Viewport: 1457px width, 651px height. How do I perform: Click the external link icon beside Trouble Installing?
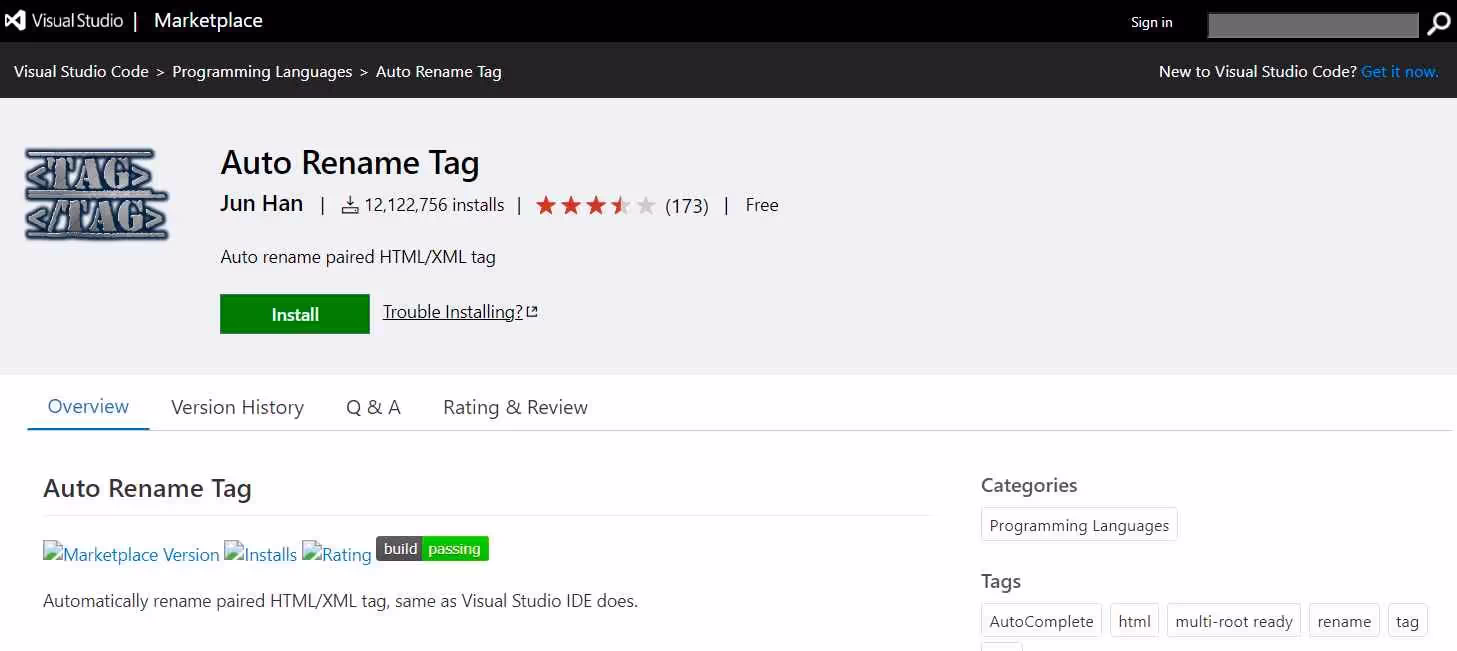533,312
